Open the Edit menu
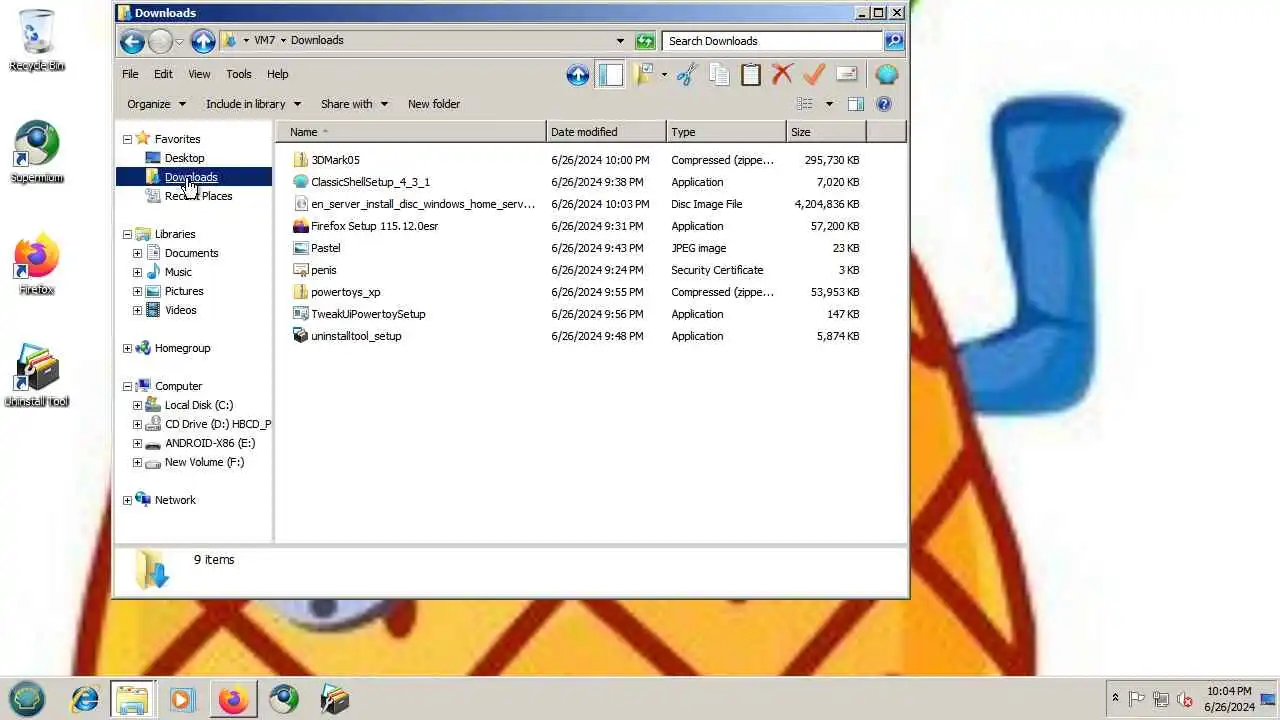The height and width of the screenshot is (720, 1280). coord(163,74)
